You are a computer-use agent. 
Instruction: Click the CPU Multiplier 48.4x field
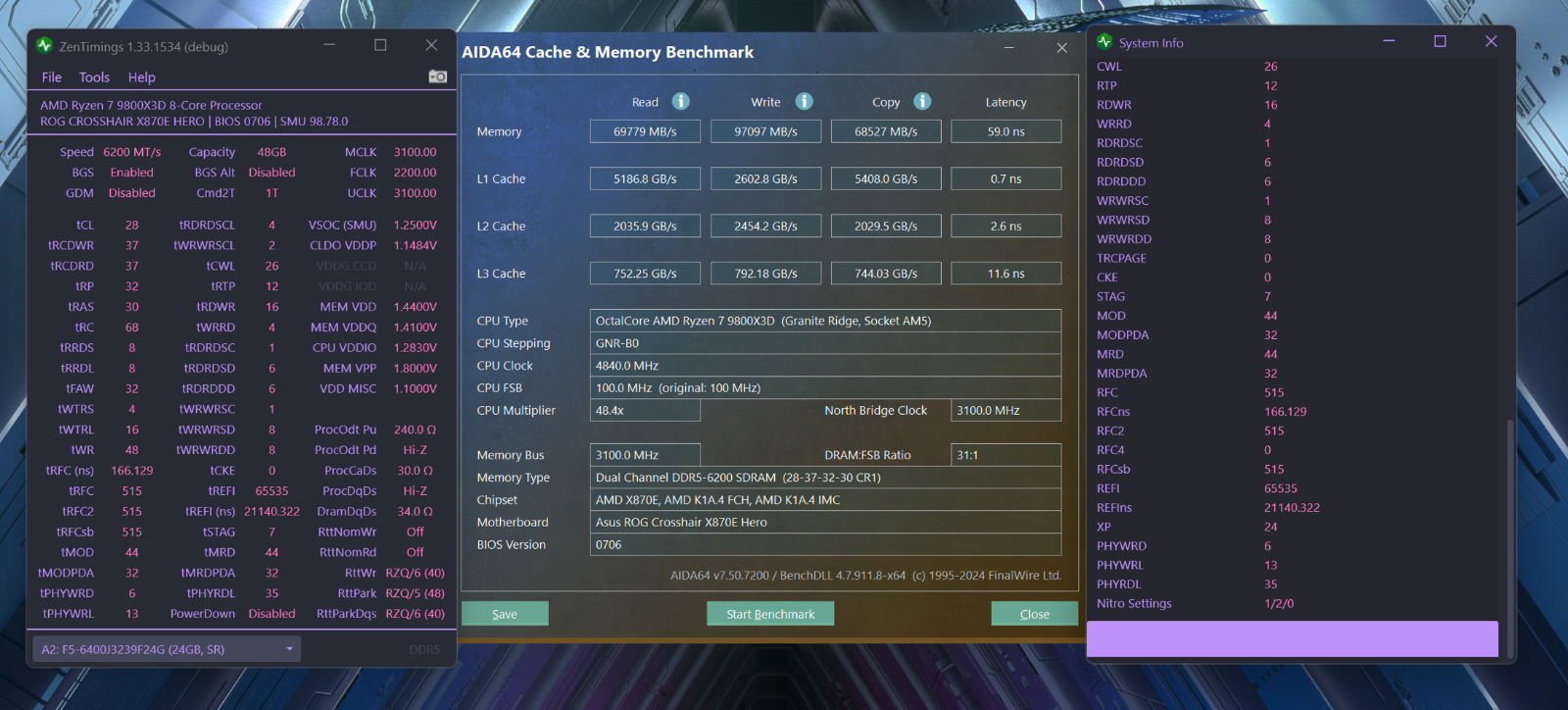coord(645,410)
